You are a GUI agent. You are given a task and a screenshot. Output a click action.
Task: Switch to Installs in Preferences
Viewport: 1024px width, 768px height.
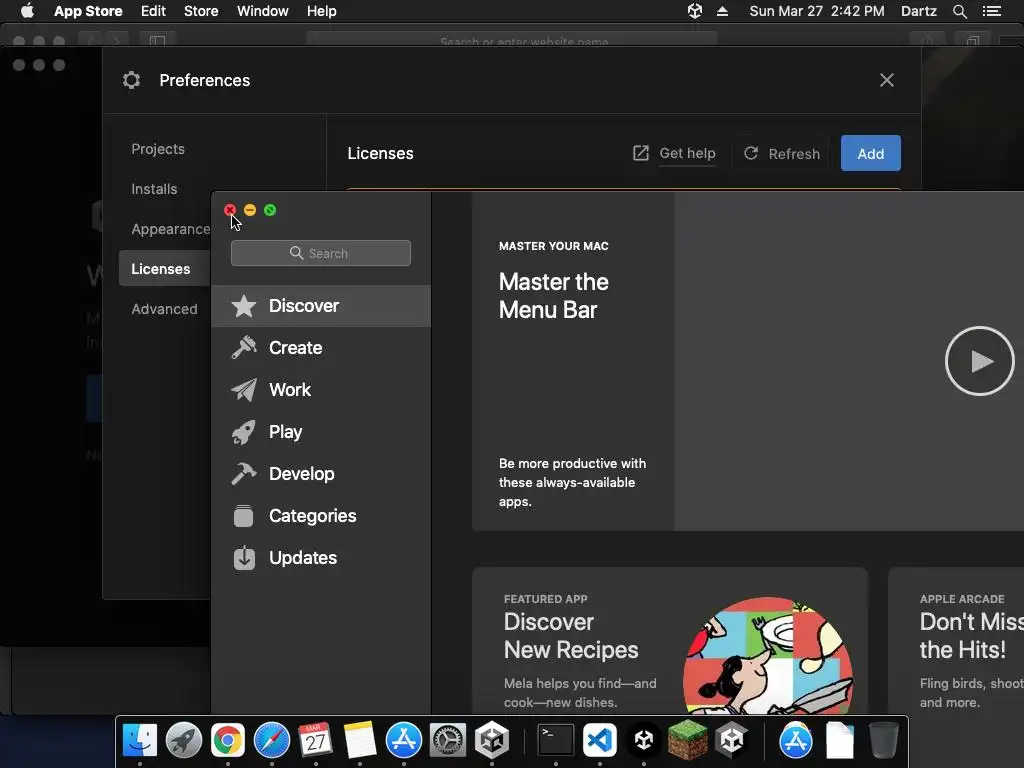point(154,189)
